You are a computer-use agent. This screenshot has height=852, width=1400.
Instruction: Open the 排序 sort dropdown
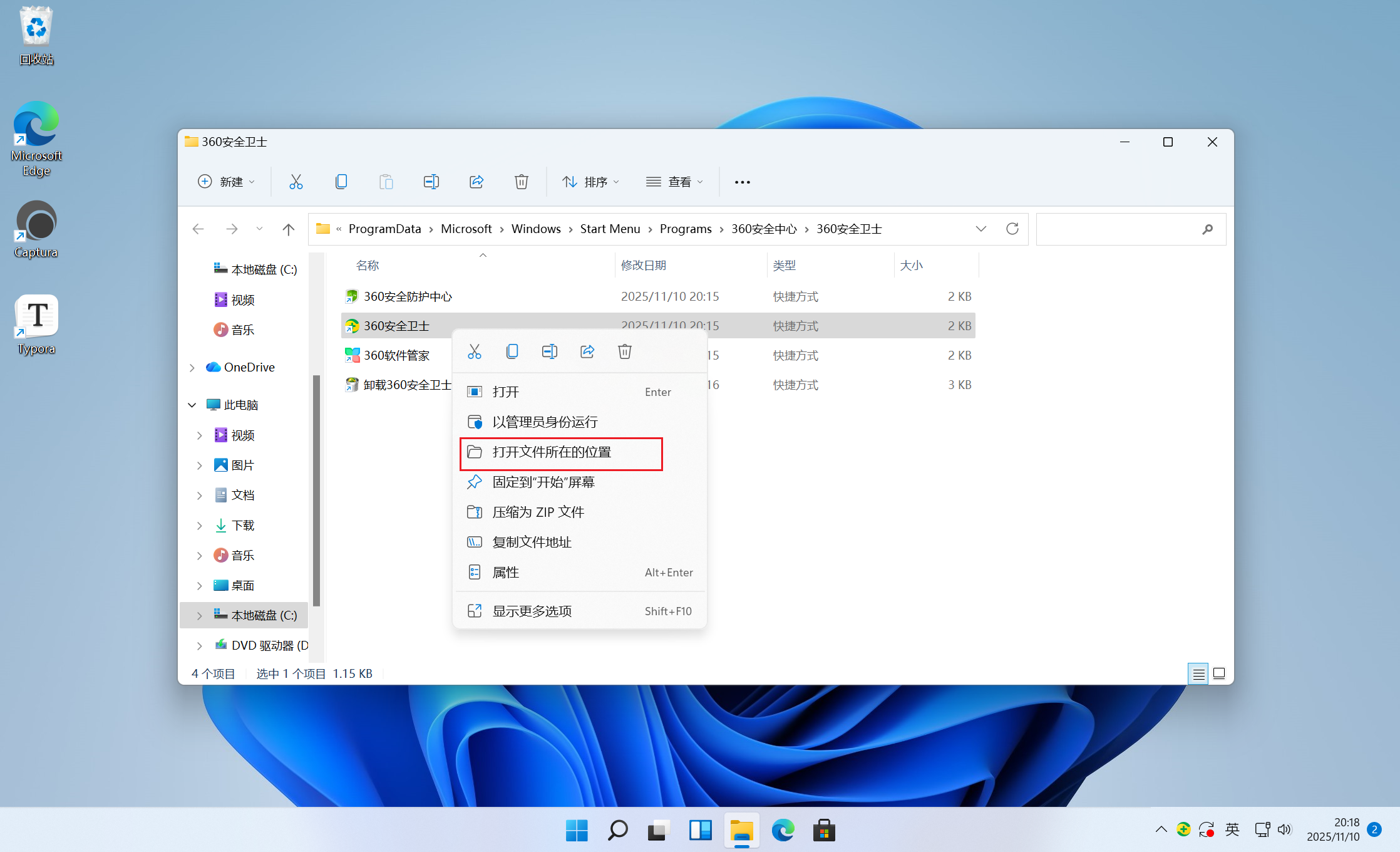coord(590,182)
